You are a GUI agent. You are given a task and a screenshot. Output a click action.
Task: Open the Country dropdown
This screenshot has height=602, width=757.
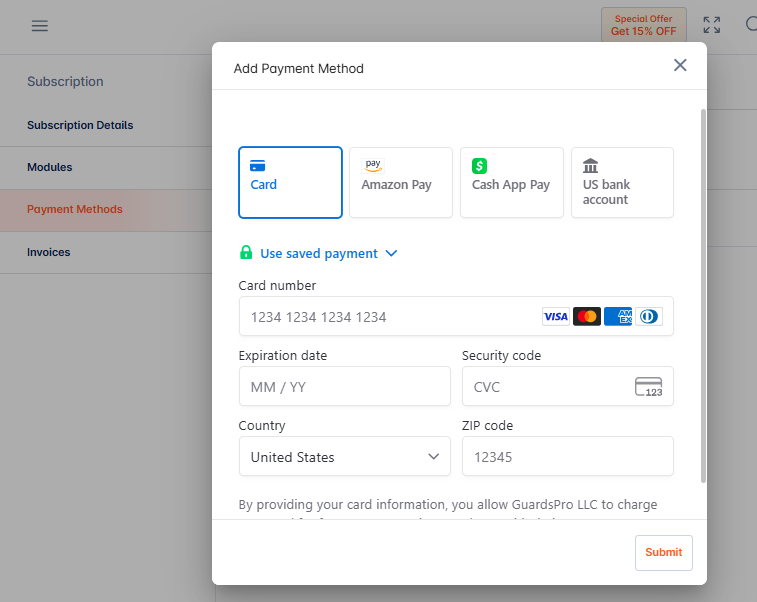point(345,457)
